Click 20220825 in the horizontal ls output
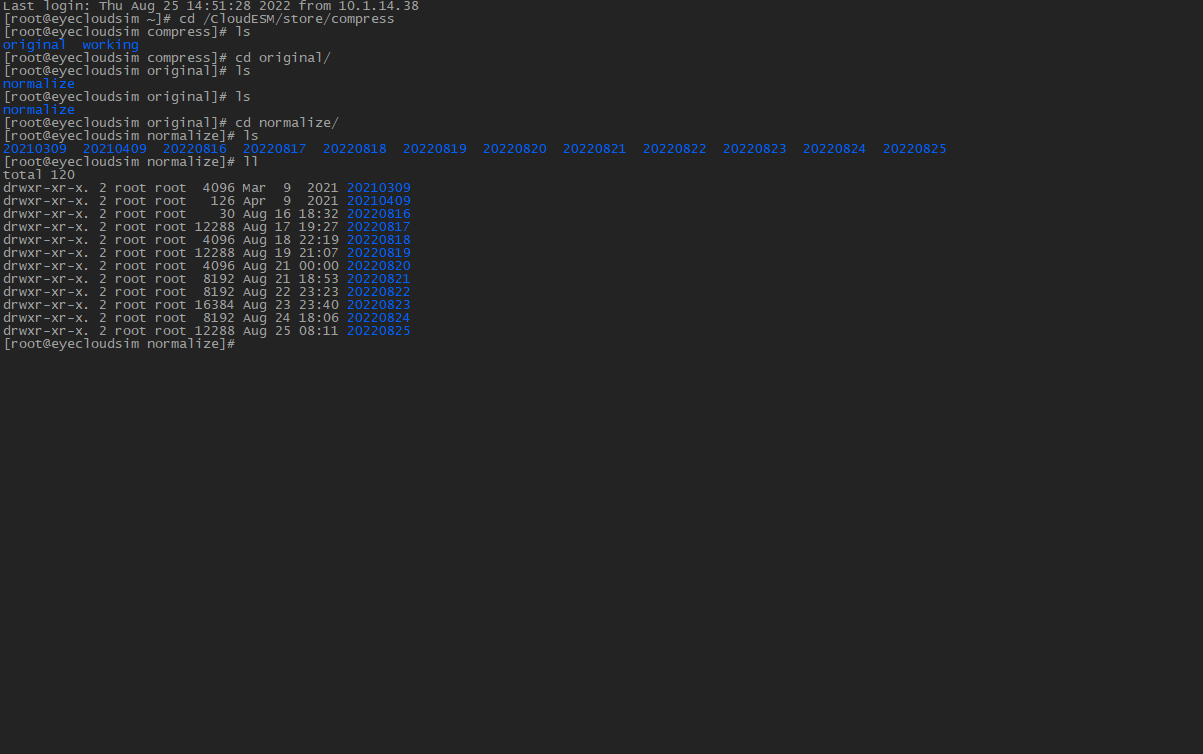This screenshot has height=754, width=1203. pos(914,149)
